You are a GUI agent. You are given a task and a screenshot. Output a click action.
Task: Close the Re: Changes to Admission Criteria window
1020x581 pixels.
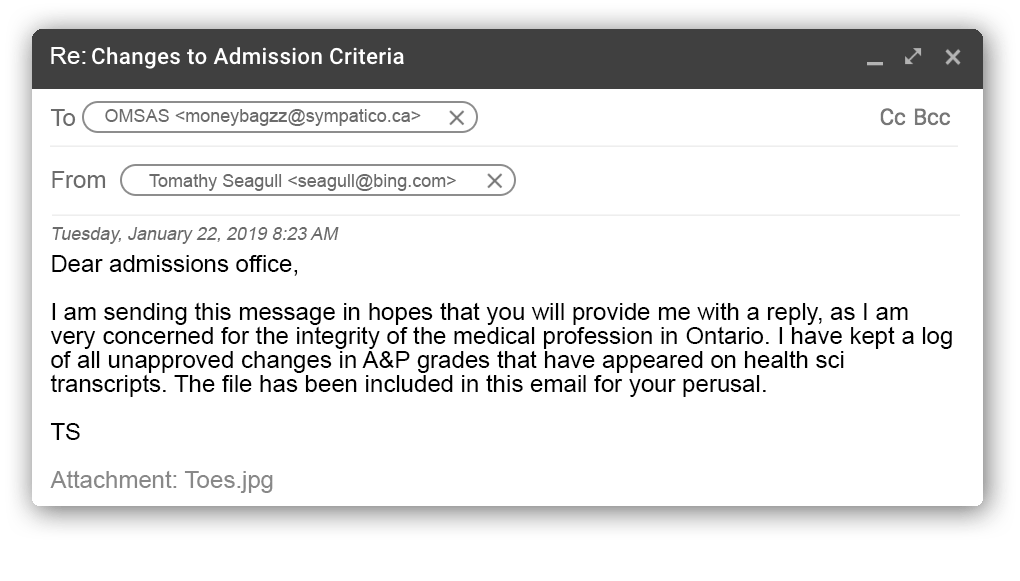point(952,57)
